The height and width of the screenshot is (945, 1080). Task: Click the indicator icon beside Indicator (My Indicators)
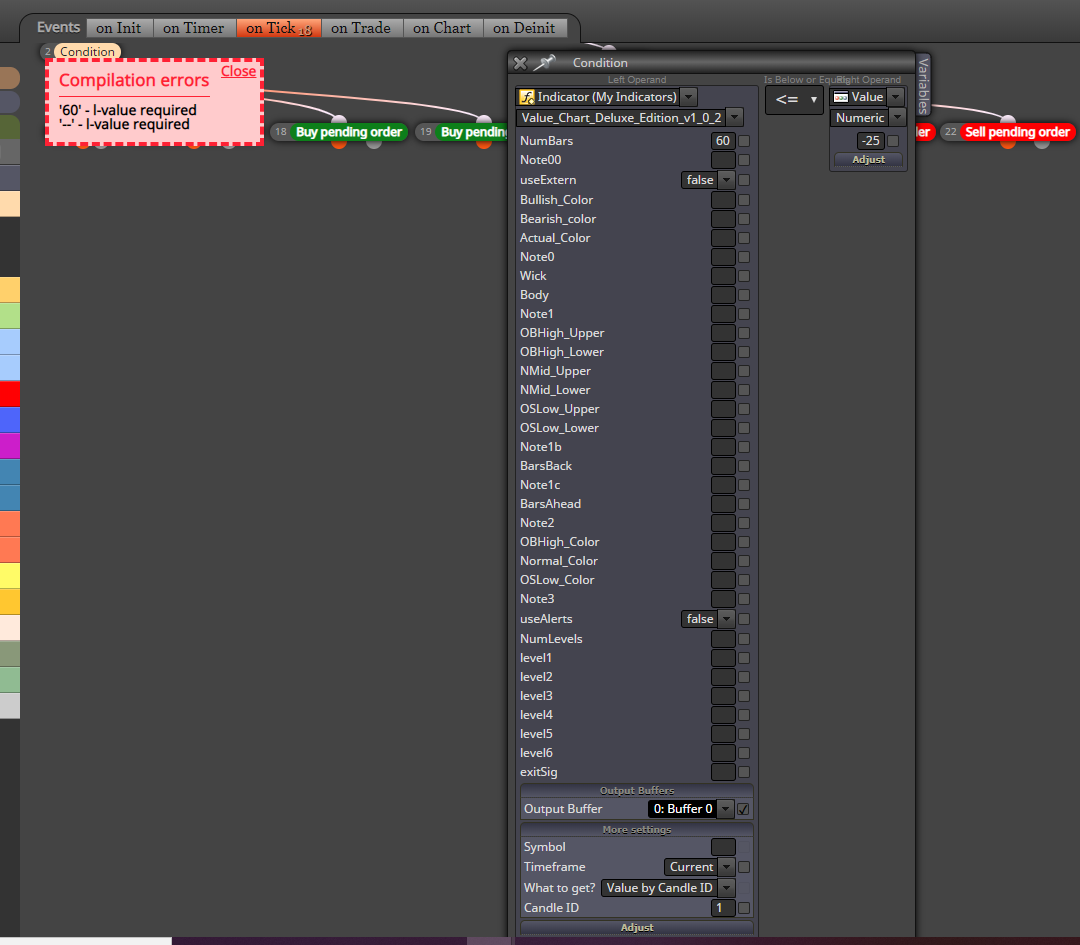[527, 97]
